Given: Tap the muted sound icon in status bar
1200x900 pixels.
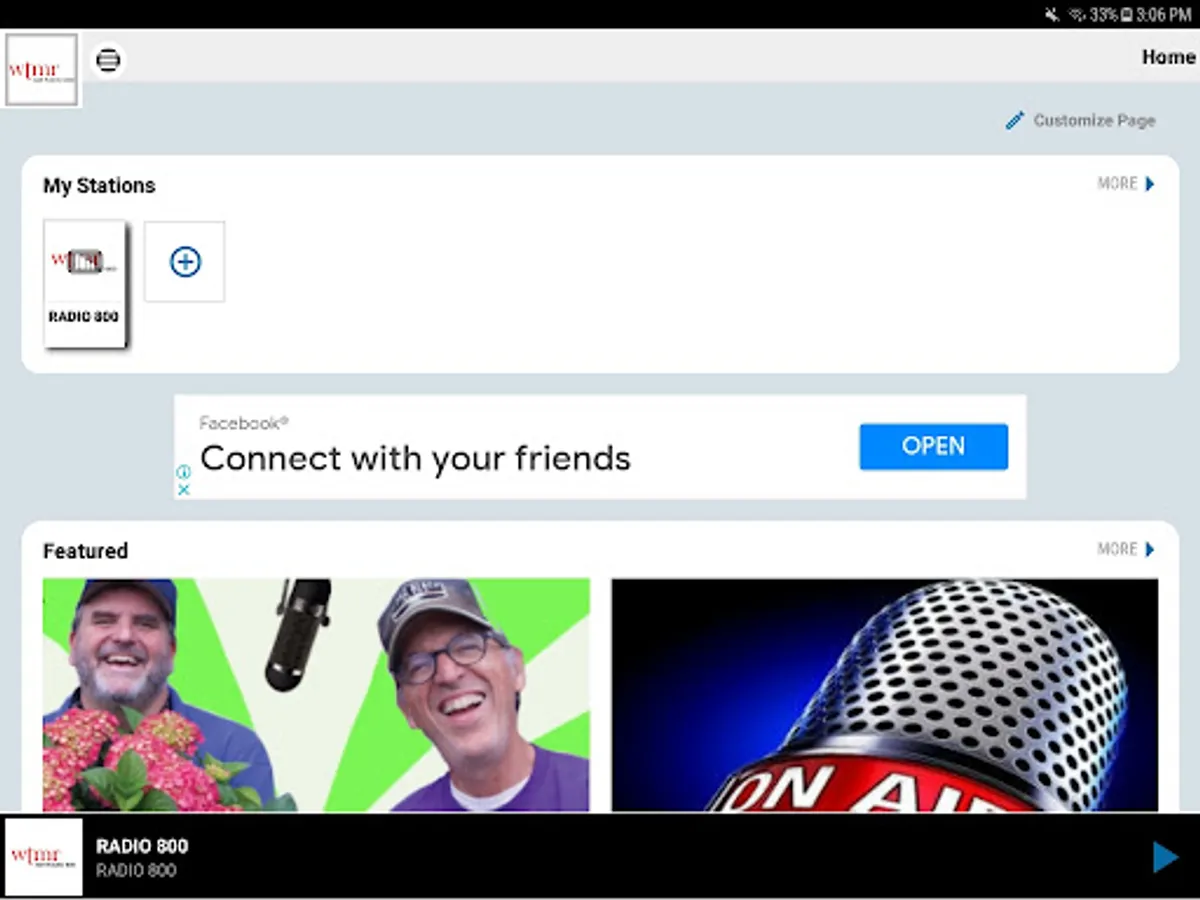Looking at the screenshot, I should 1052,15.
